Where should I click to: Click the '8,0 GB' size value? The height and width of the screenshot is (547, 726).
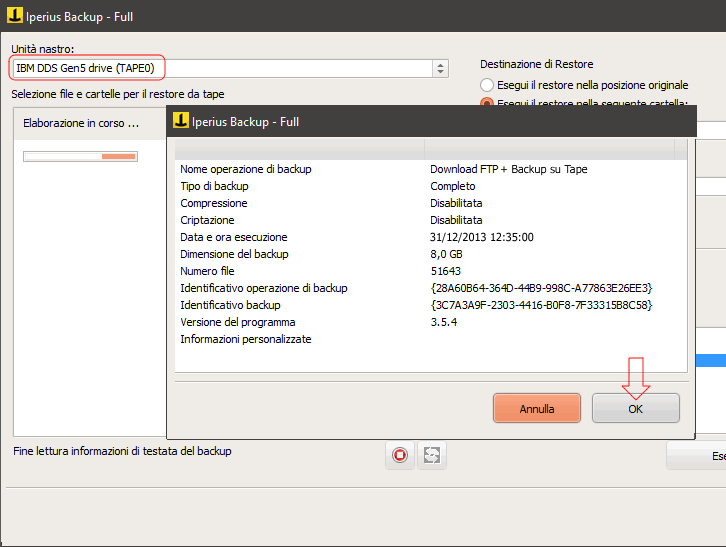click(x=446, y=254)
